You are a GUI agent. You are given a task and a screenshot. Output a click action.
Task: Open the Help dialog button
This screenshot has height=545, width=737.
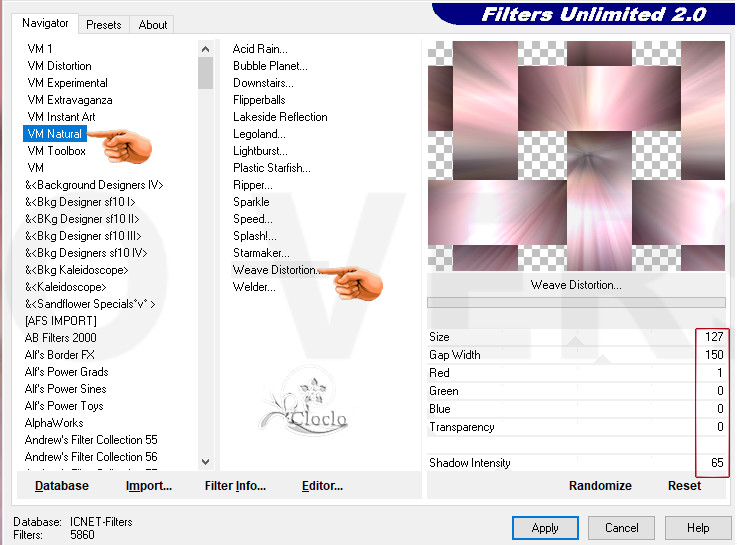(698, 528)
